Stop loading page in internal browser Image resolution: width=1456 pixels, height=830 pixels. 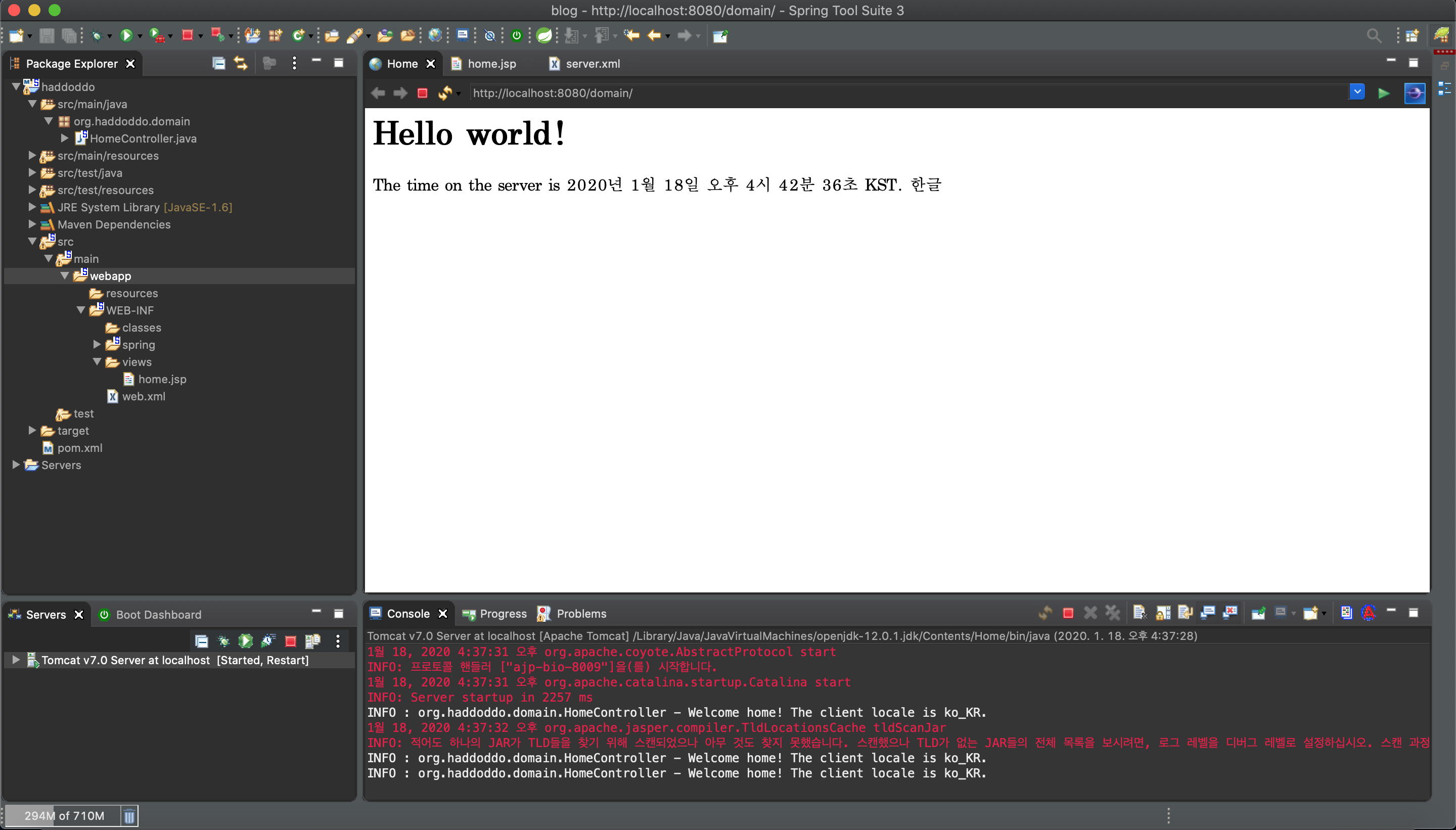coord(422,93)
